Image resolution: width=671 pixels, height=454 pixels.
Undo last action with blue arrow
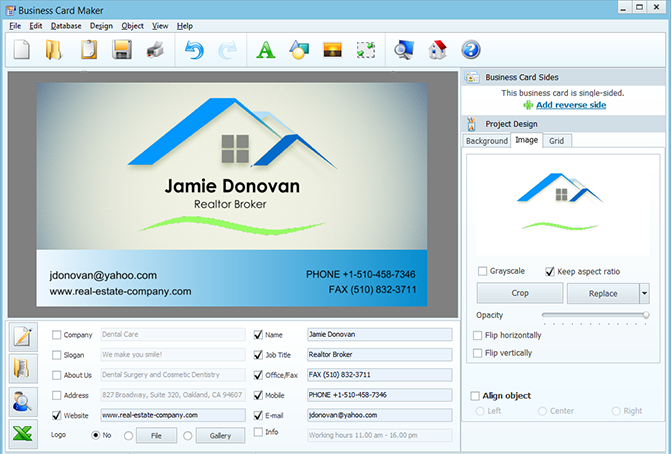tap(194, 50)
